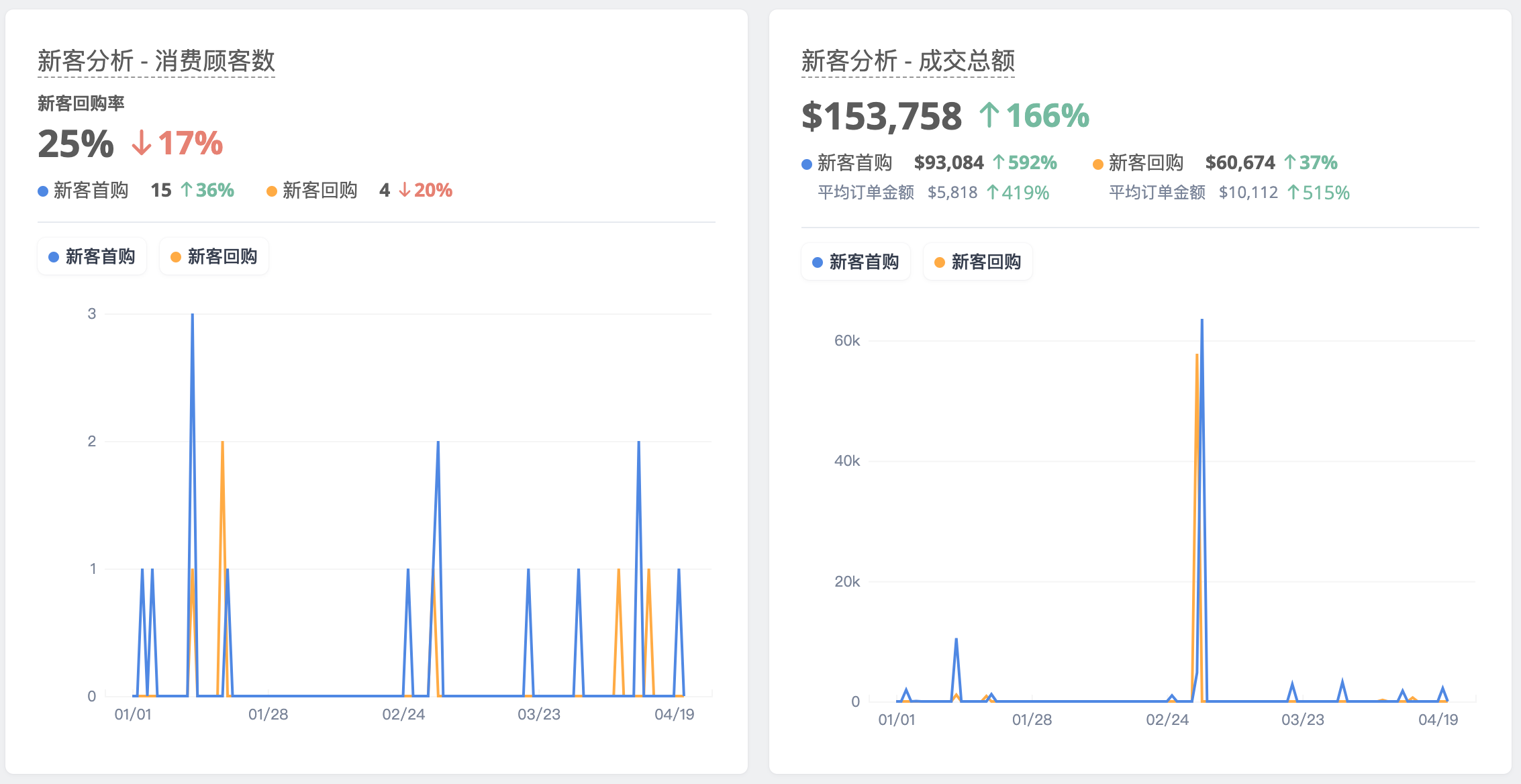This screenshot has height=784, width=1521.
Task: Click the $60,674 repurchase amount
Action: (1240, 162)
